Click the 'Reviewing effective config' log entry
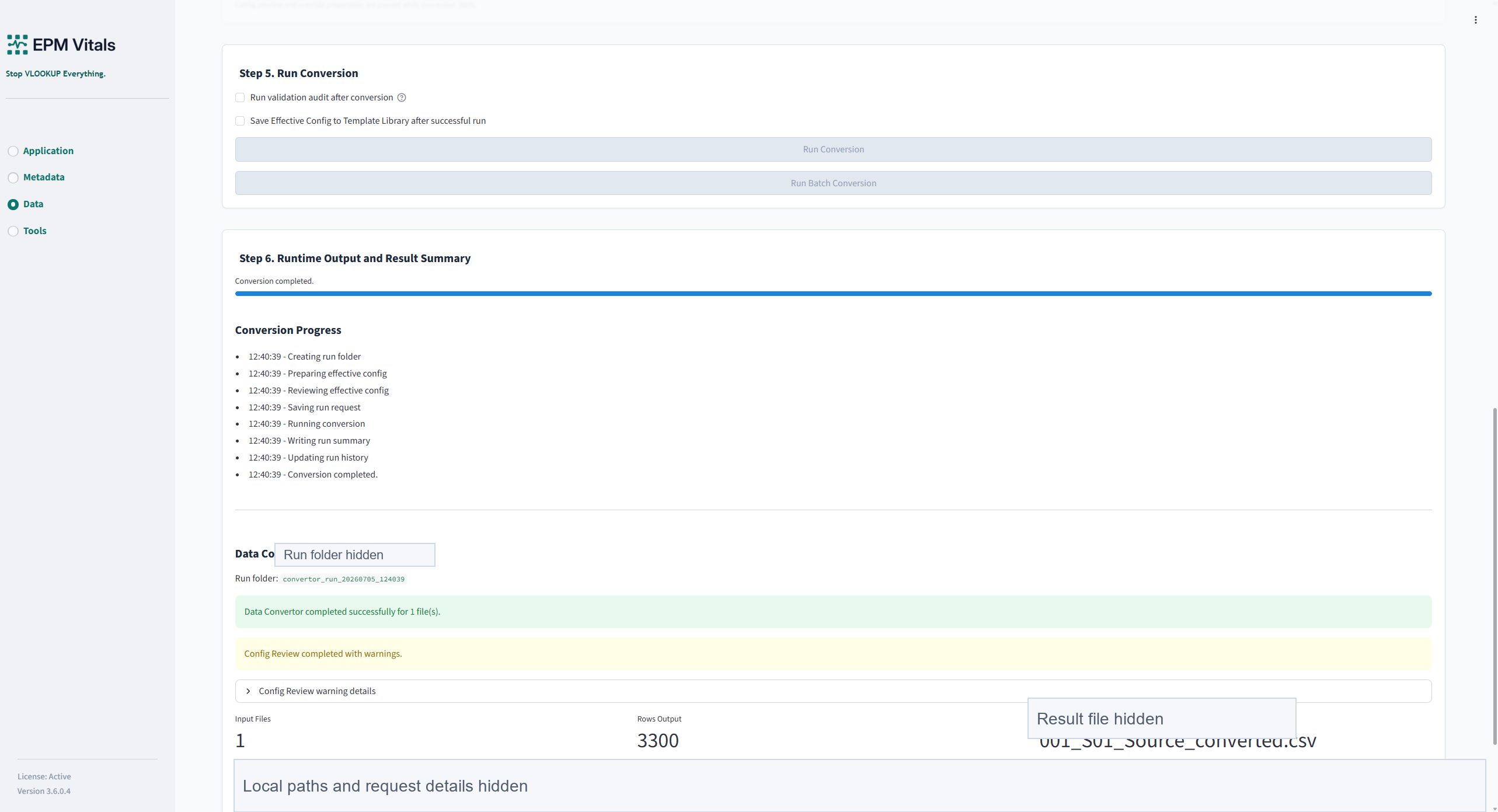This screenshot has width=1498, height=812. pyautogui.click(x=318, y=391)
